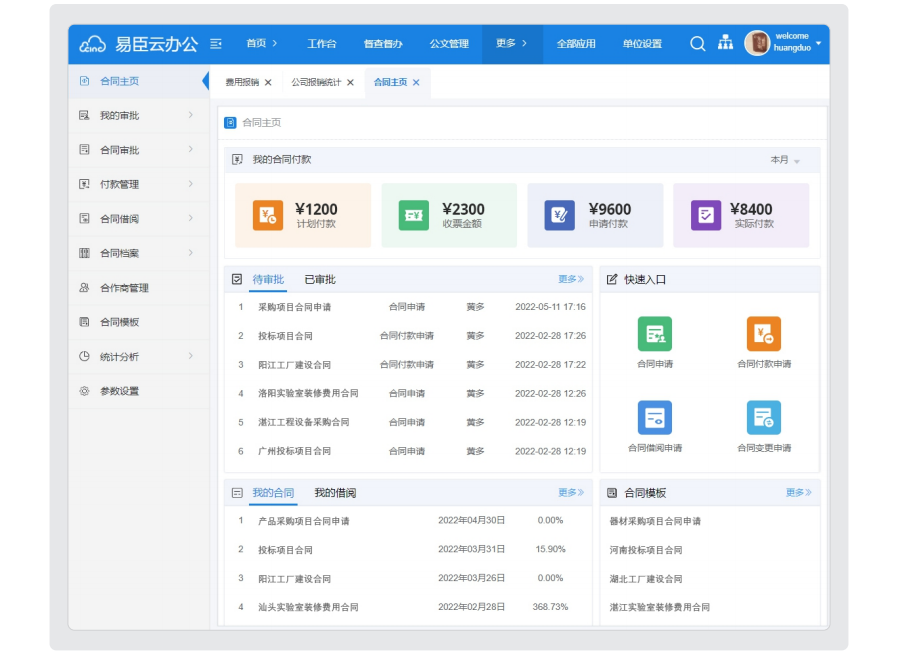Open the welcome huangduo user dropdown arrow

pyautogui.click(x=819, y=43)
